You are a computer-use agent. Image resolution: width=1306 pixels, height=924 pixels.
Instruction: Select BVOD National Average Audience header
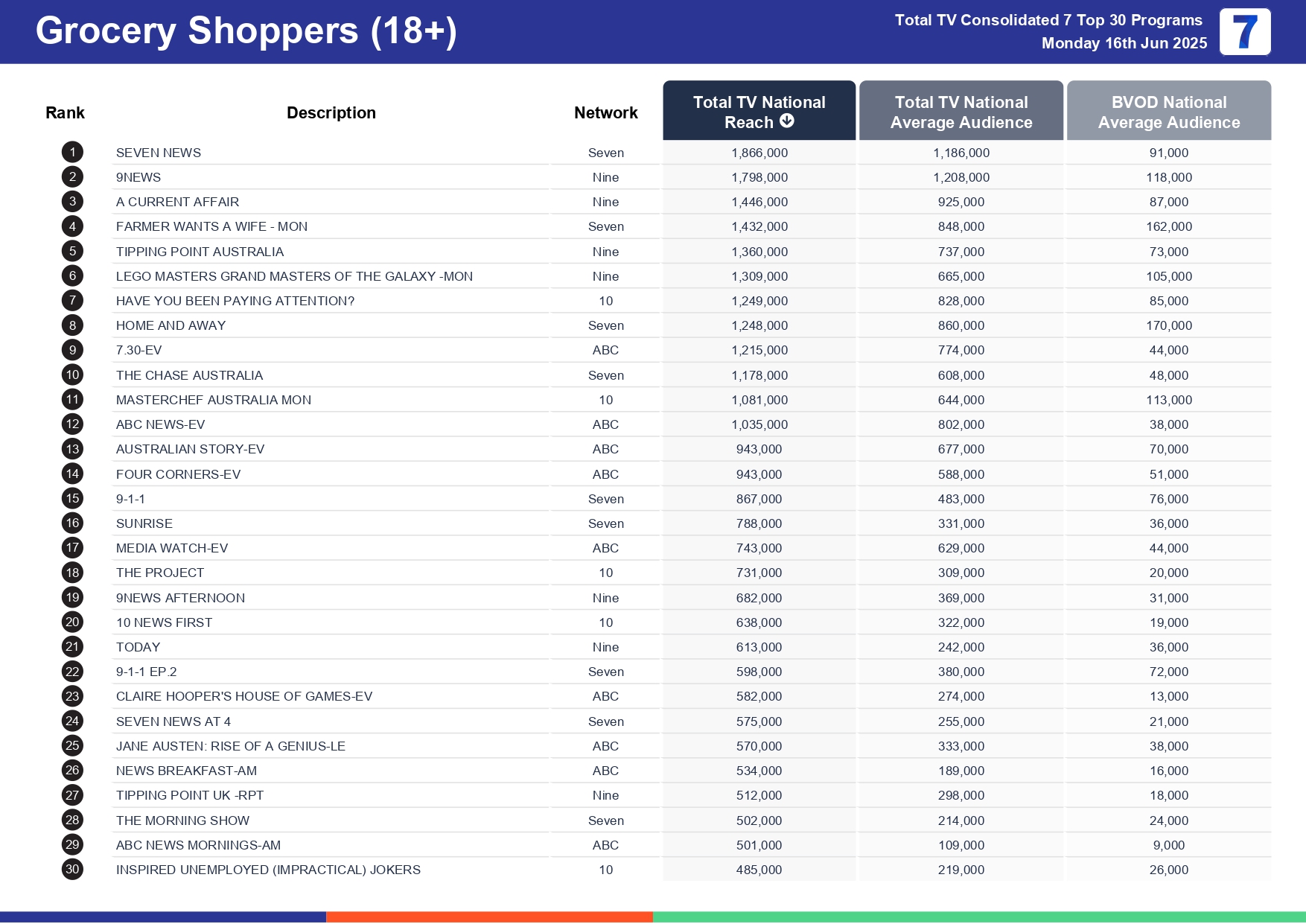pos(1168,112)
